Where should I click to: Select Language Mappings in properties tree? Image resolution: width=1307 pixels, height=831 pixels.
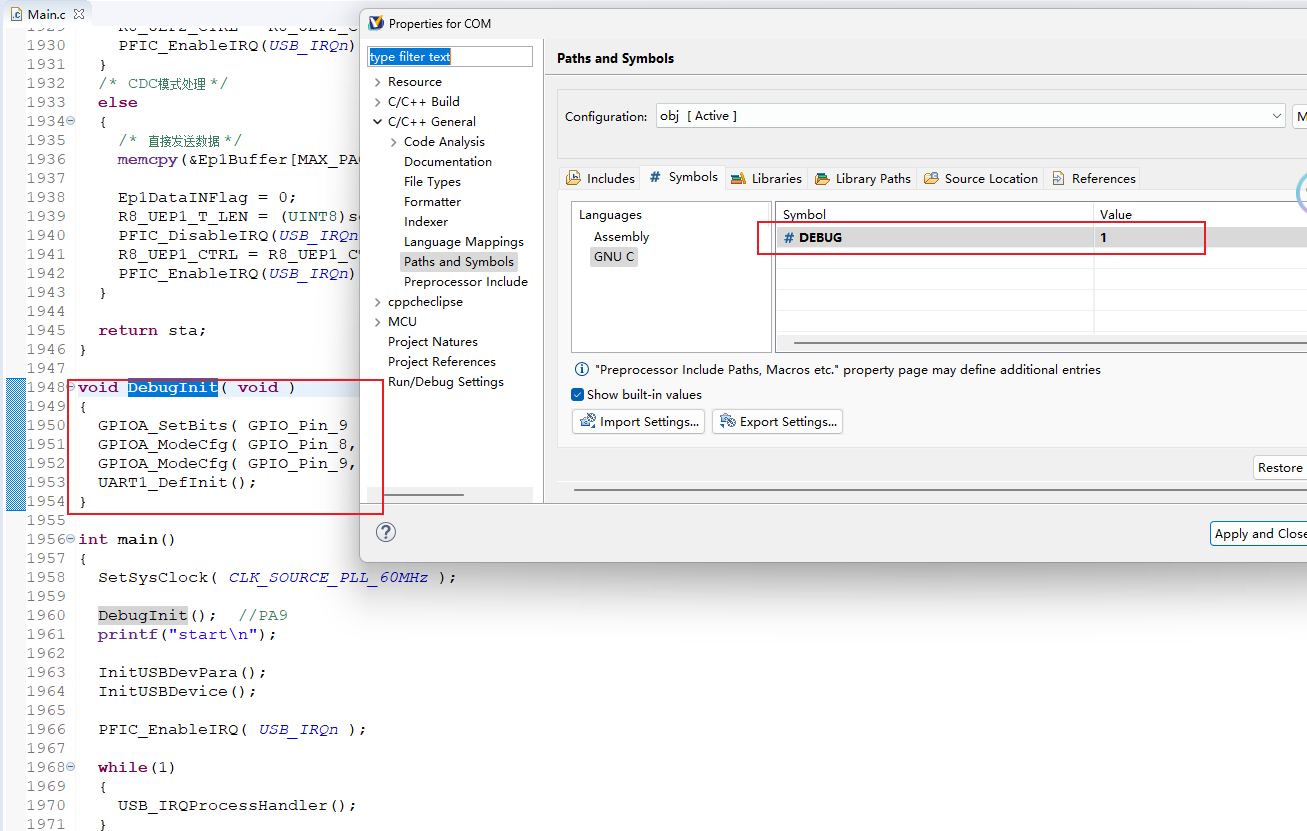[x=464, y=242]
